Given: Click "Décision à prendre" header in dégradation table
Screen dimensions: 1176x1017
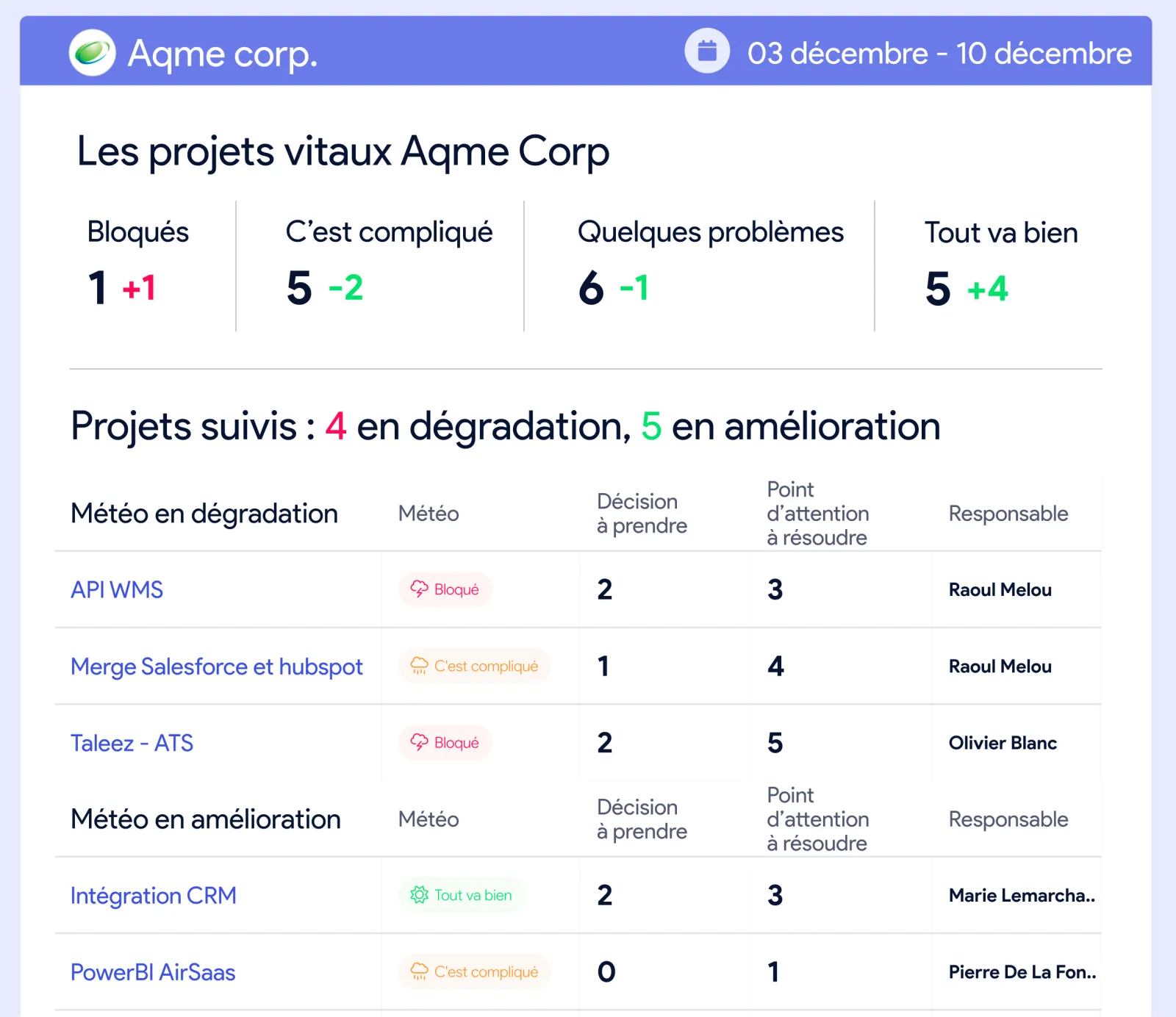Looking at the screenshot, I should tap(642, 514).
